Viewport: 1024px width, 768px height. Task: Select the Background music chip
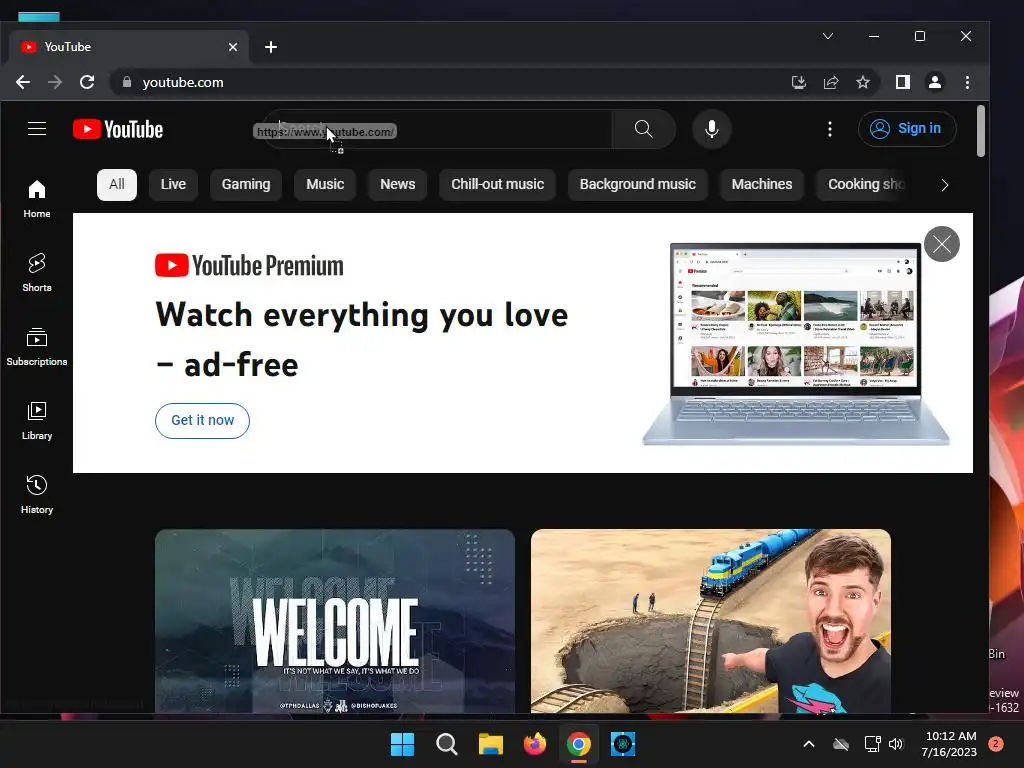(637, 185)
